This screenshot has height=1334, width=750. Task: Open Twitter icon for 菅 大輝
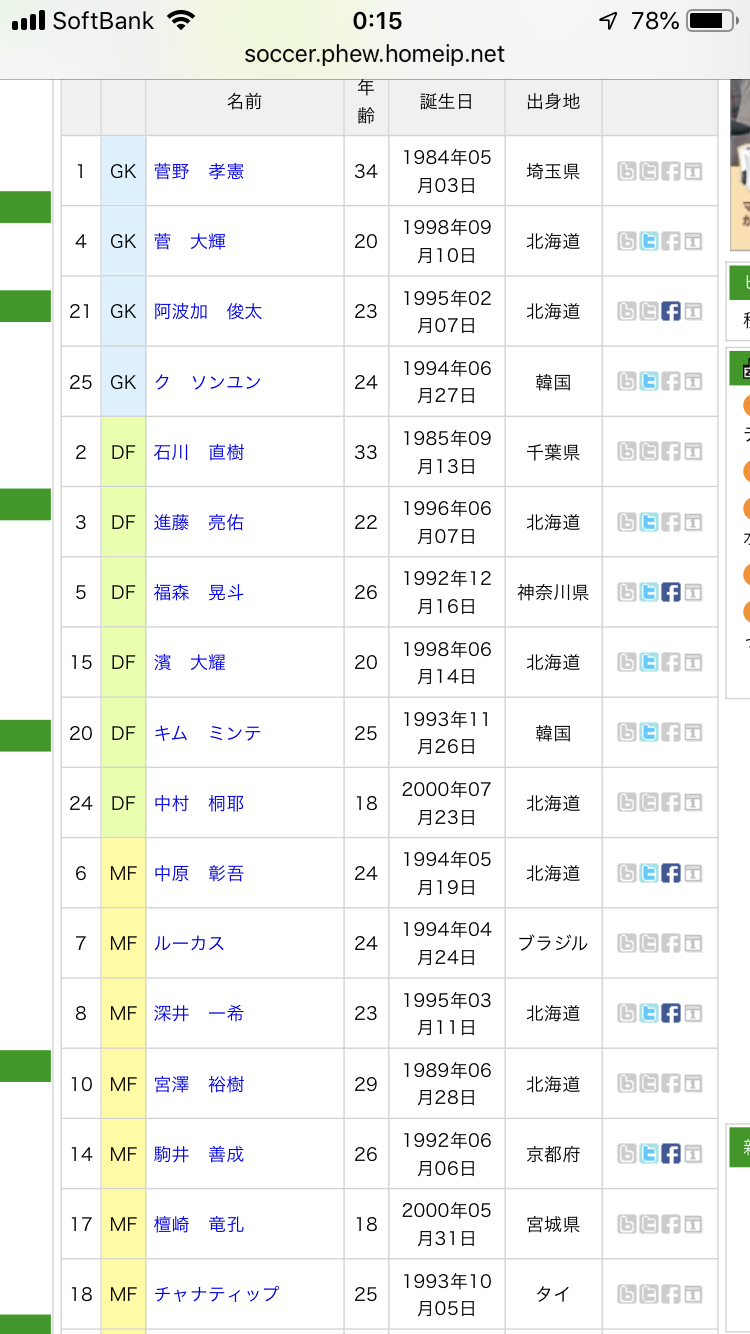tap(649, 241)
